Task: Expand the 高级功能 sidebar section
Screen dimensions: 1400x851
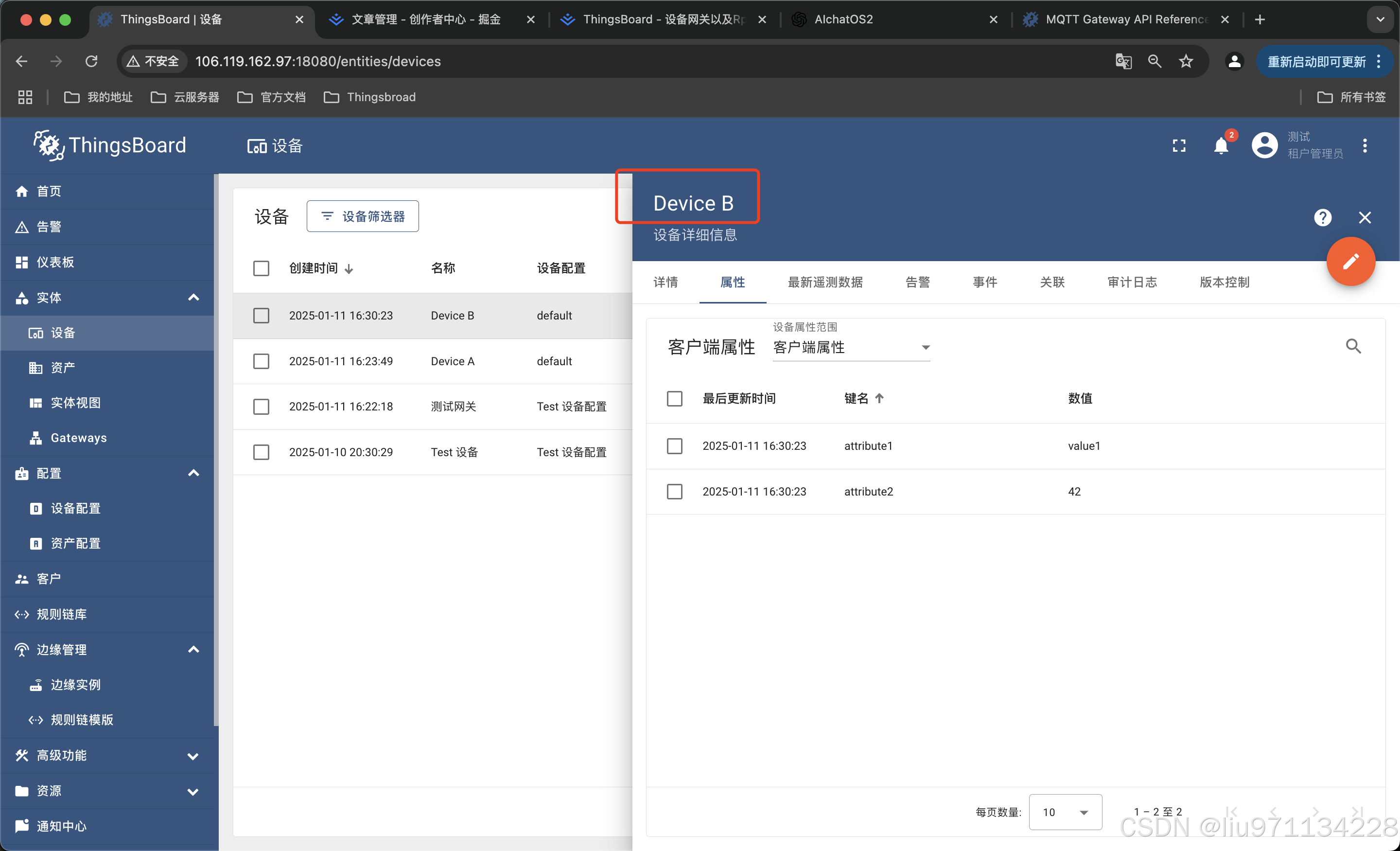Action: [193, 756]
